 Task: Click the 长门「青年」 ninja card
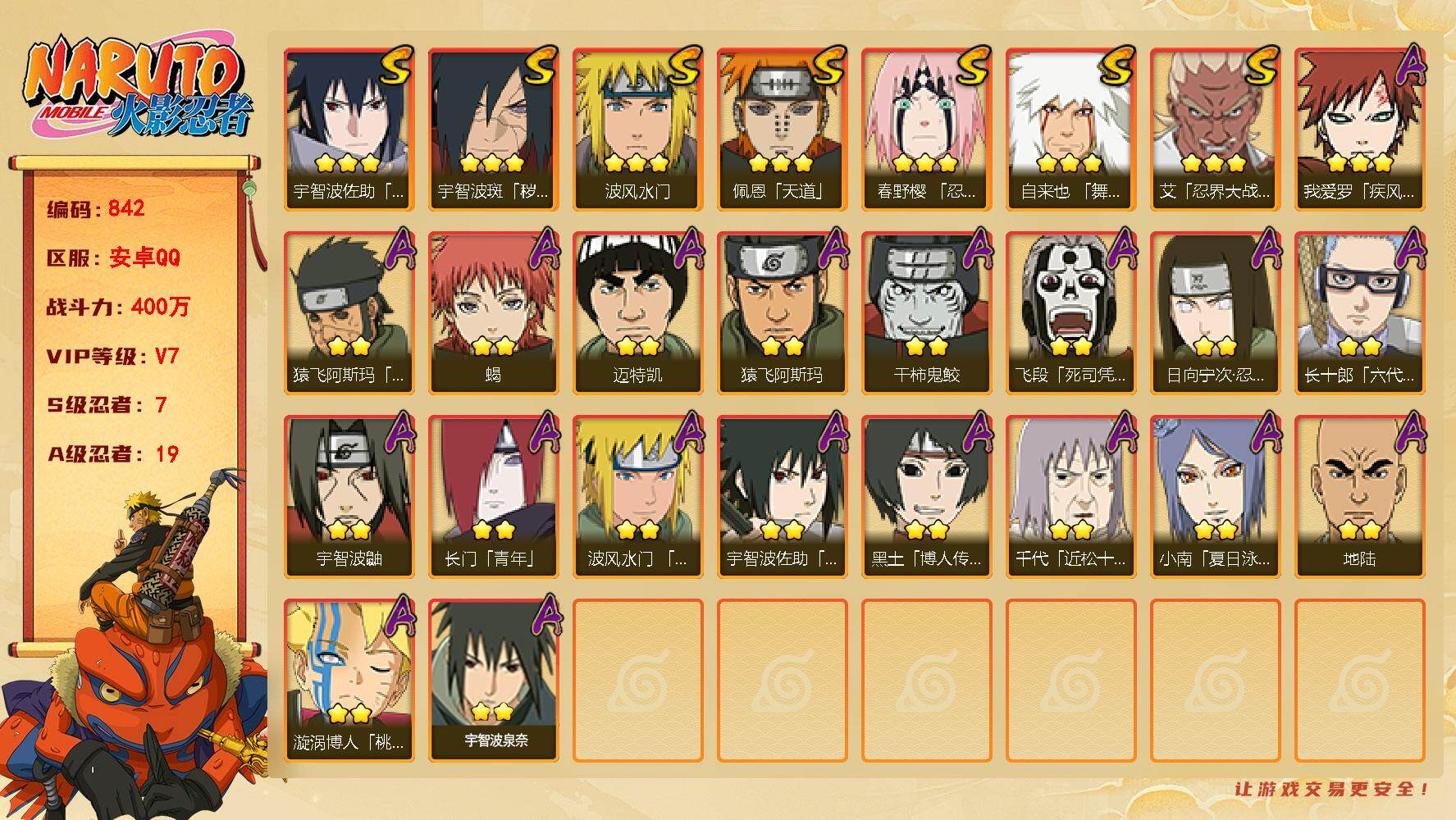[x=493, y=497]
